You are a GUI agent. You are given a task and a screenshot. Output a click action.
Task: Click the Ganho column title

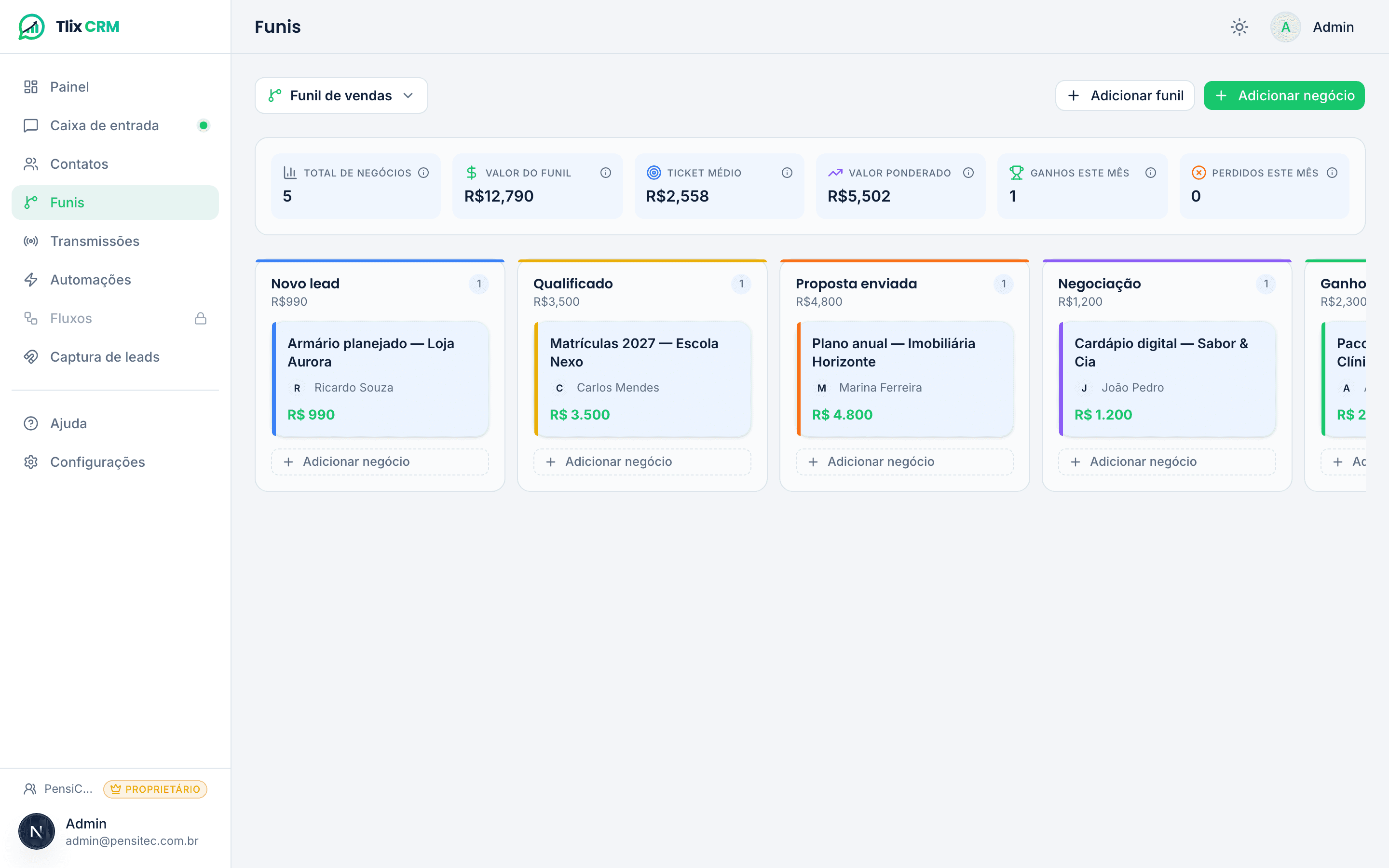tap(1343, 284)
